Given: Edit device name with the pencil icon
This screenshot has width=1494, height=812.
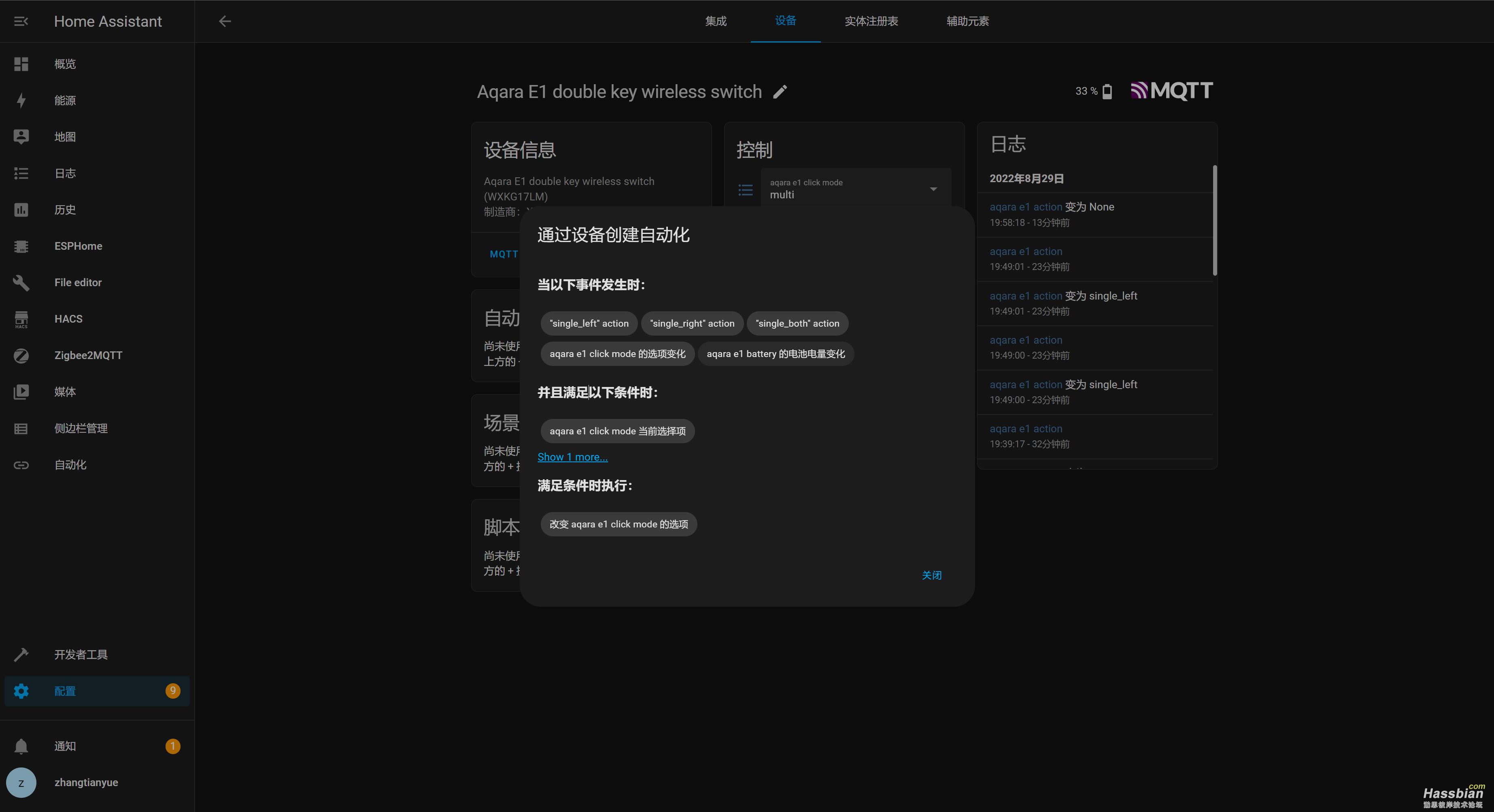Looking at the screenshot, I should 780,91.
